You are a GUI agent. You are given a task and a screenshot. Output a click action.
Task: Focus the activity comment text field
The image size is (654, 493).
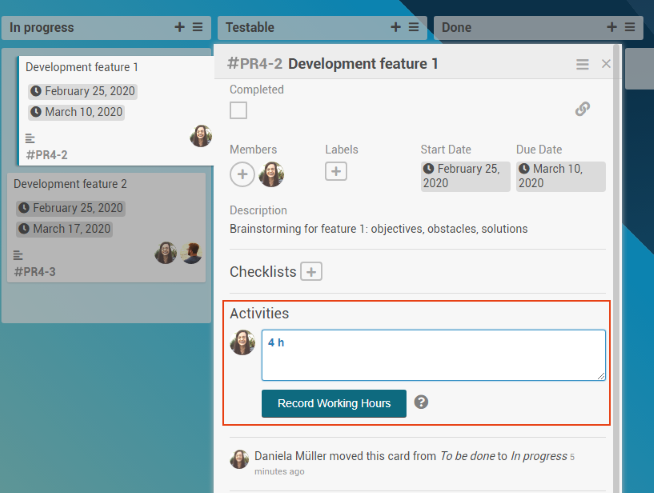click(433, 355)
